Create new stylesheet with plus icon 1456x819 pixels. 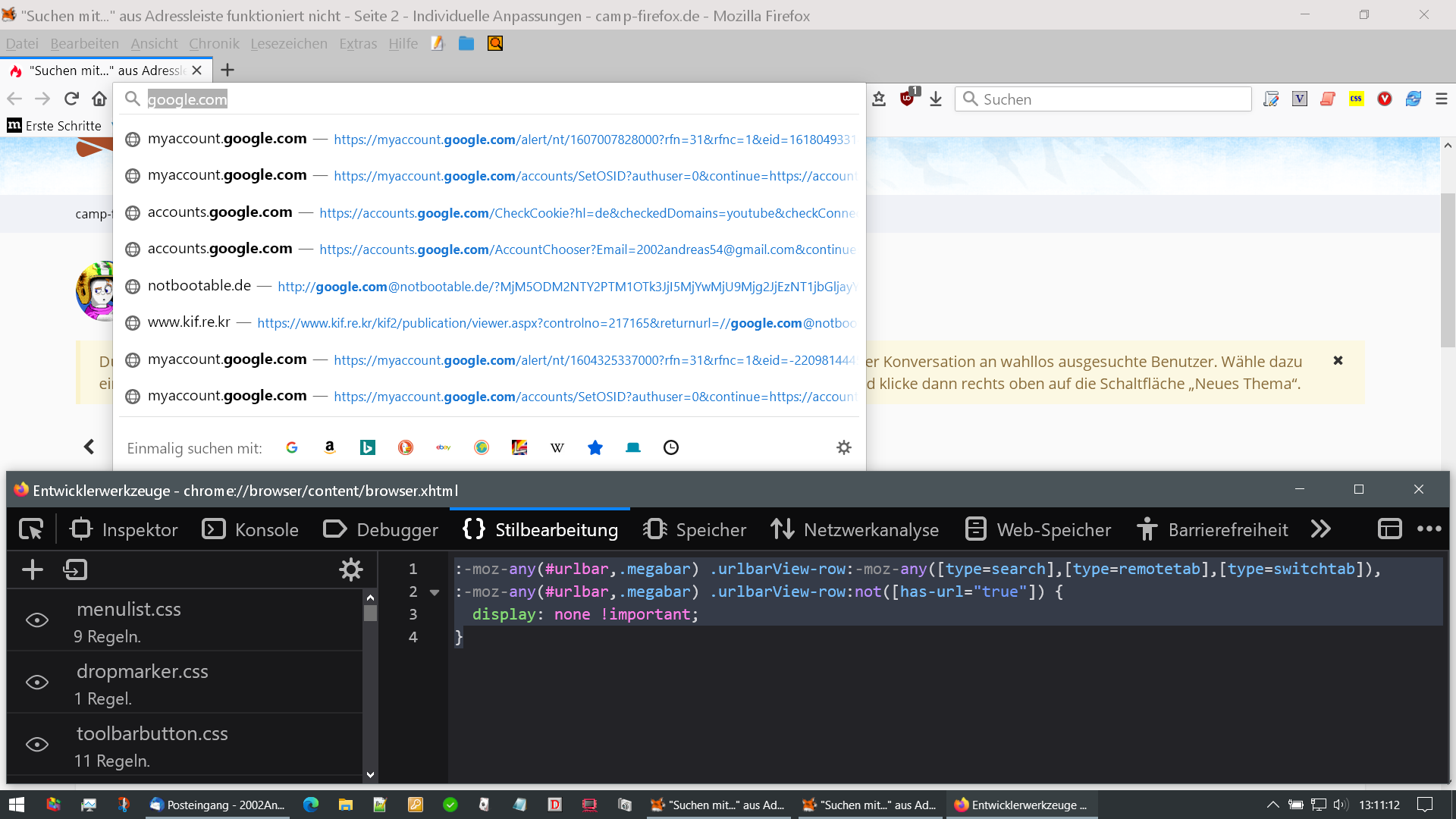pyautogui.click(x=33, y=570)
